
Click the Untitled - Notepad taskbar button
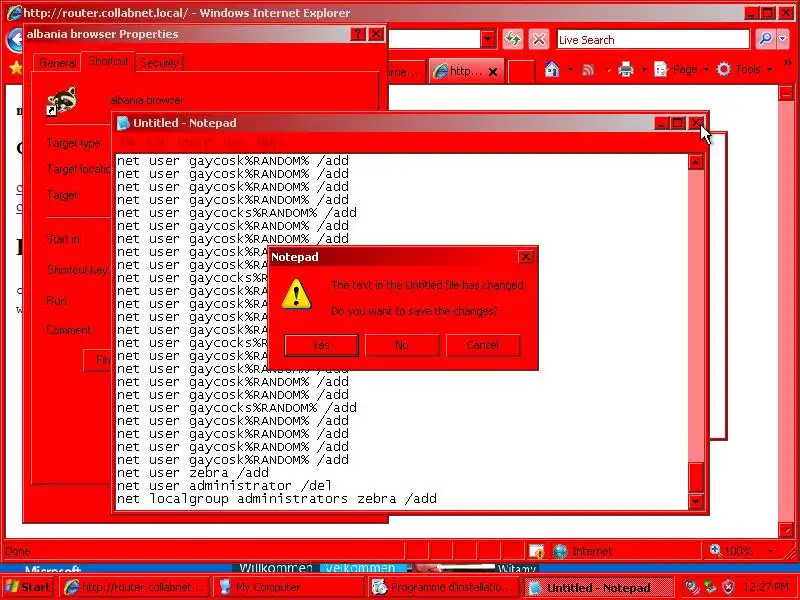pyautogui.click(x=598, y=588)
